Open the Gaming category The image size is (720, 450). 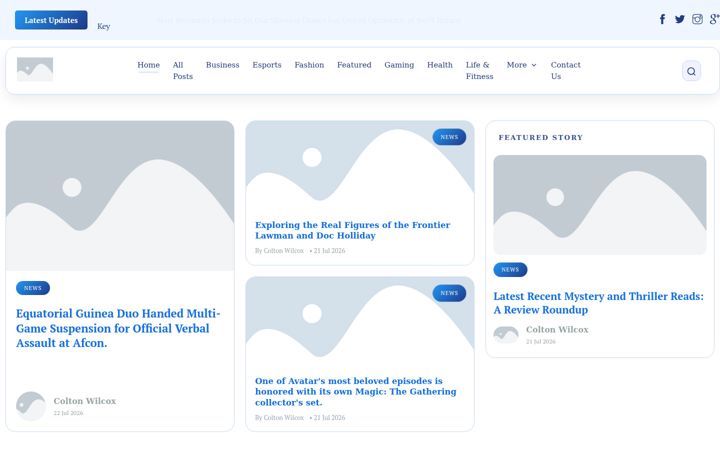click(399, 65)
